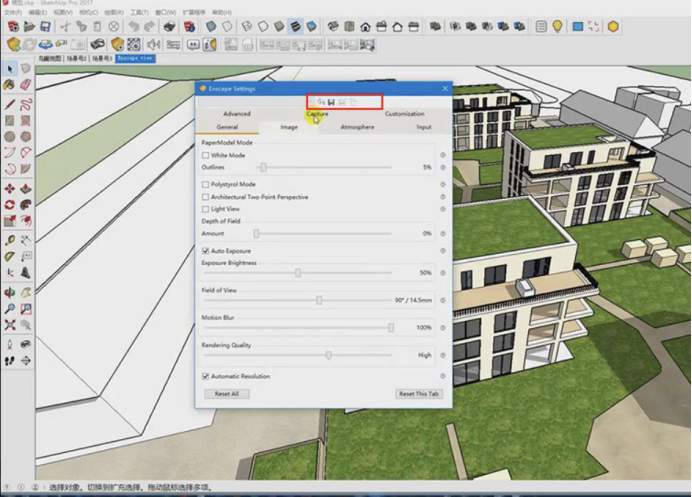The image size is (692, 497).
Task: Click info icon beside Rendering Quality
Action: (x=443, y=355)
